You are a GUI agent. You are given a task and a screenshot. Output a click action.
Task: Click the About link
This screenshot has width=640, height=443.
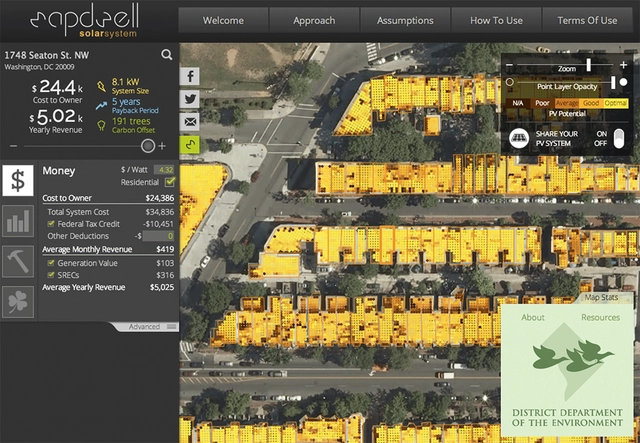(x=533, y=317)
